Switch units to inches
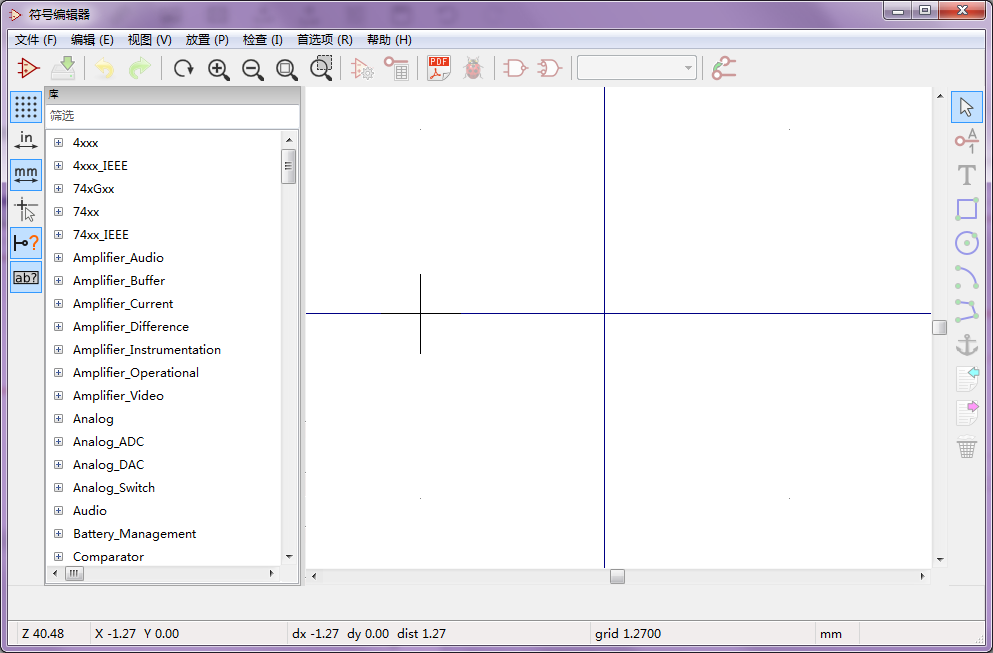Screen dimensions: 993x653 (x=26, y=141)
